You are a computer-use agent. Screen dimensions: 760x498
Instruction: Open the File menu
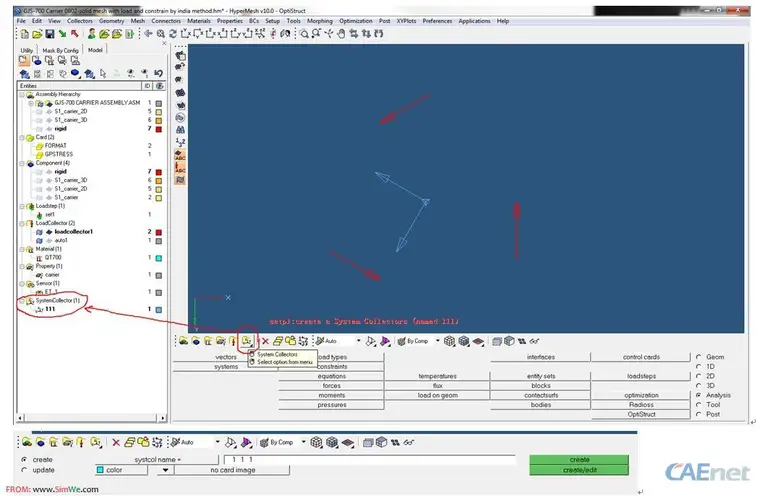click(21, 21)
